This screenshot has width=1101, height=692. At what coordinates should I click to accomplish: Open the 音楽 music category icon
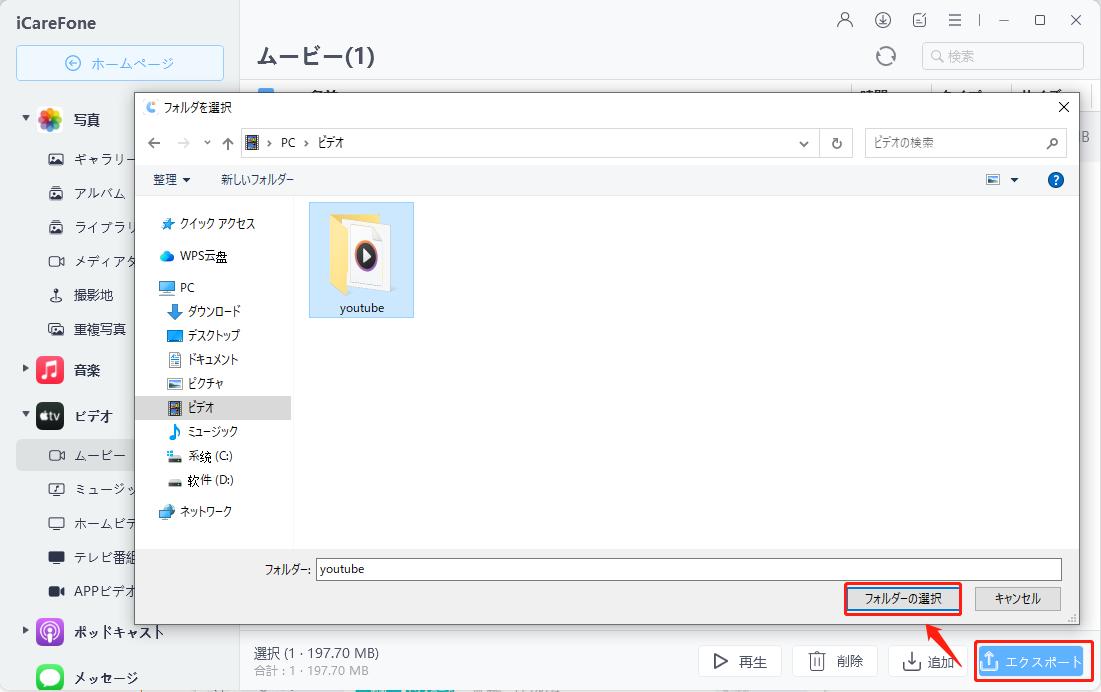pyautogui.click(x=50, y=370)
